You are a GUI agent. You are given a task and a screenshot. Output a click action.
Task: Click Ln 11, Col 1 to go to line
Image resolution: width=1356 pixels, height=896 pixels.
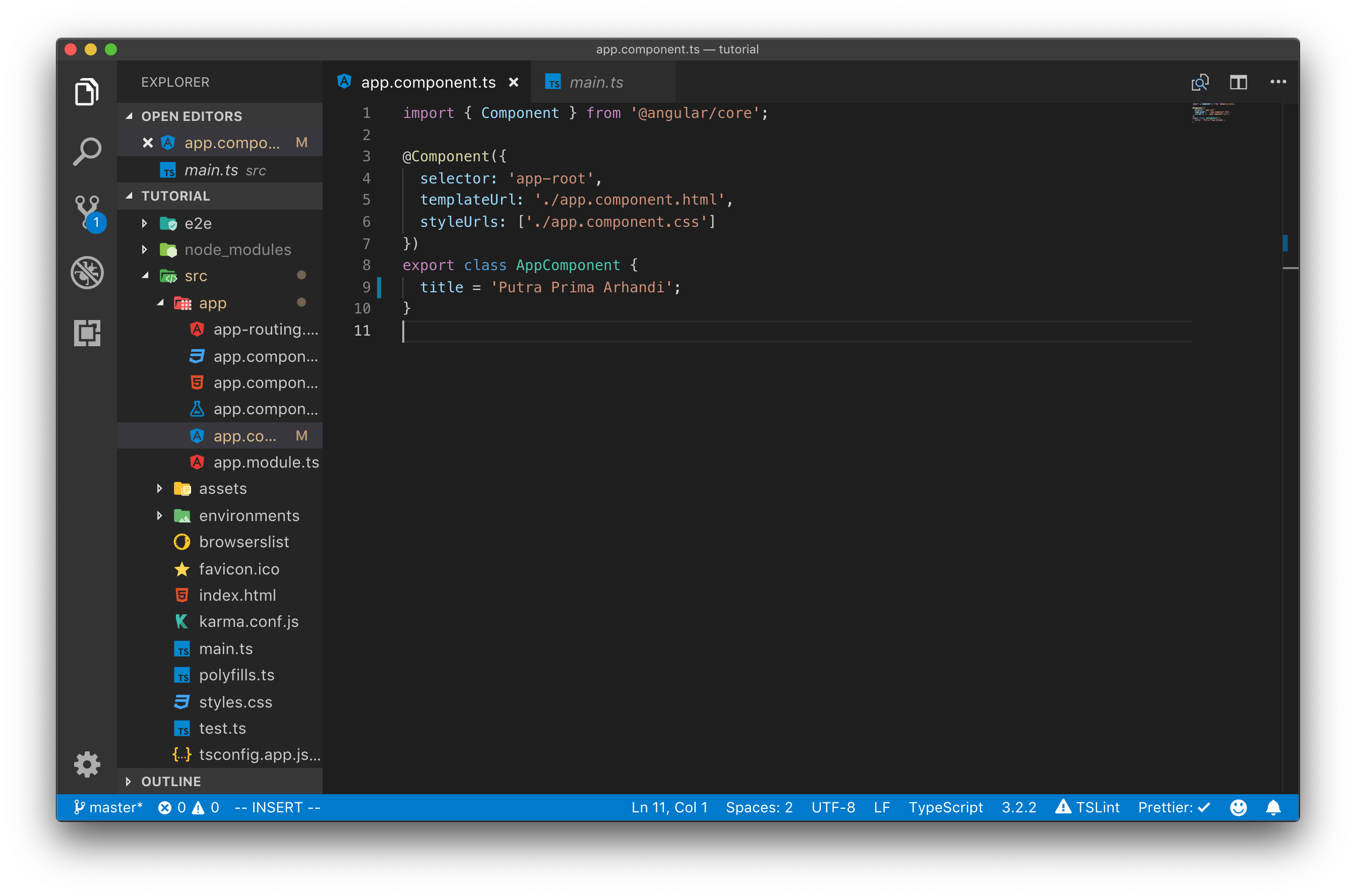669,807
